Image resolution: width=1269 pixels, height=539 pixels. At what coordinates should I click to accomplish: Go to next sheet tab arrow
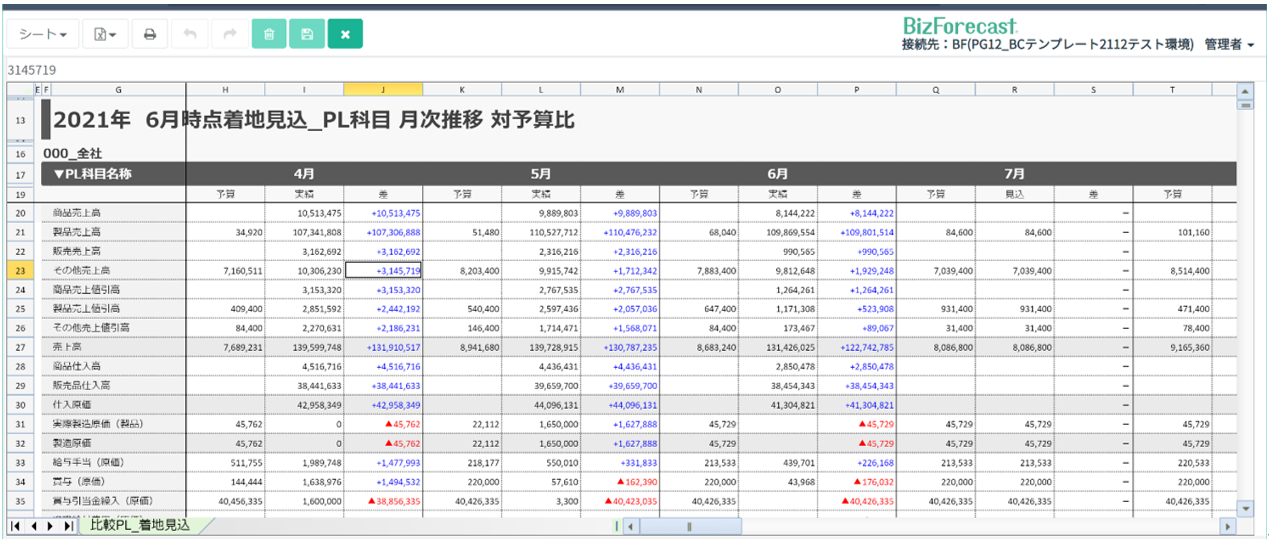(x=50, y=526)
